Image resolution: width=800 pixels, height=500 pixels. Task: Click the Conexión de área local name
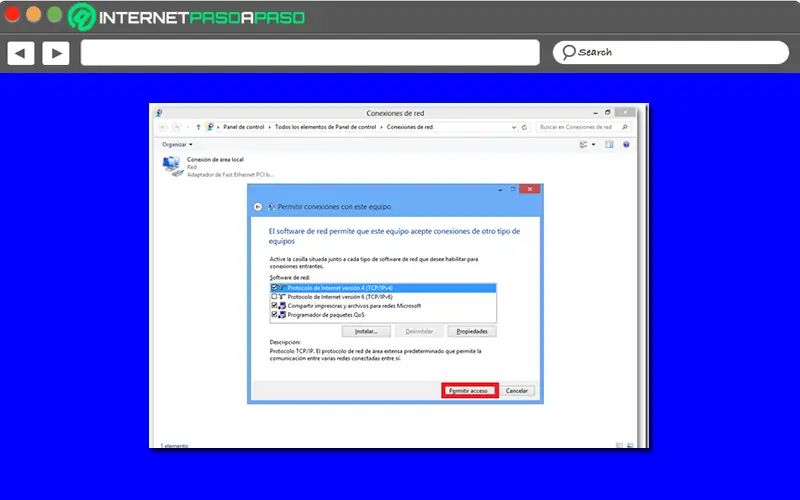click(x=215, y=160)
